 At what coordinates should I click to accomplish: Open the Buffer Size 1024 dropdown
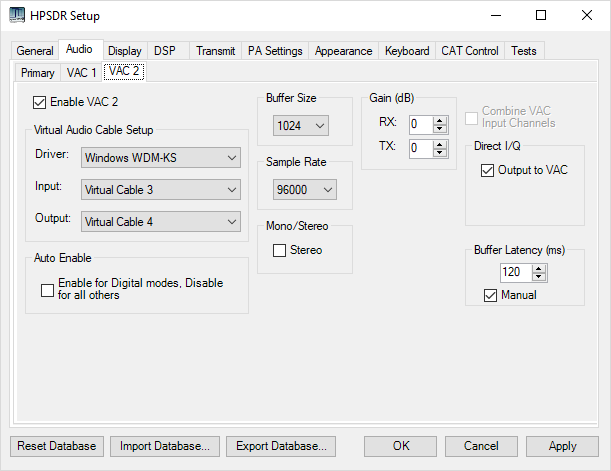[301, 126]
